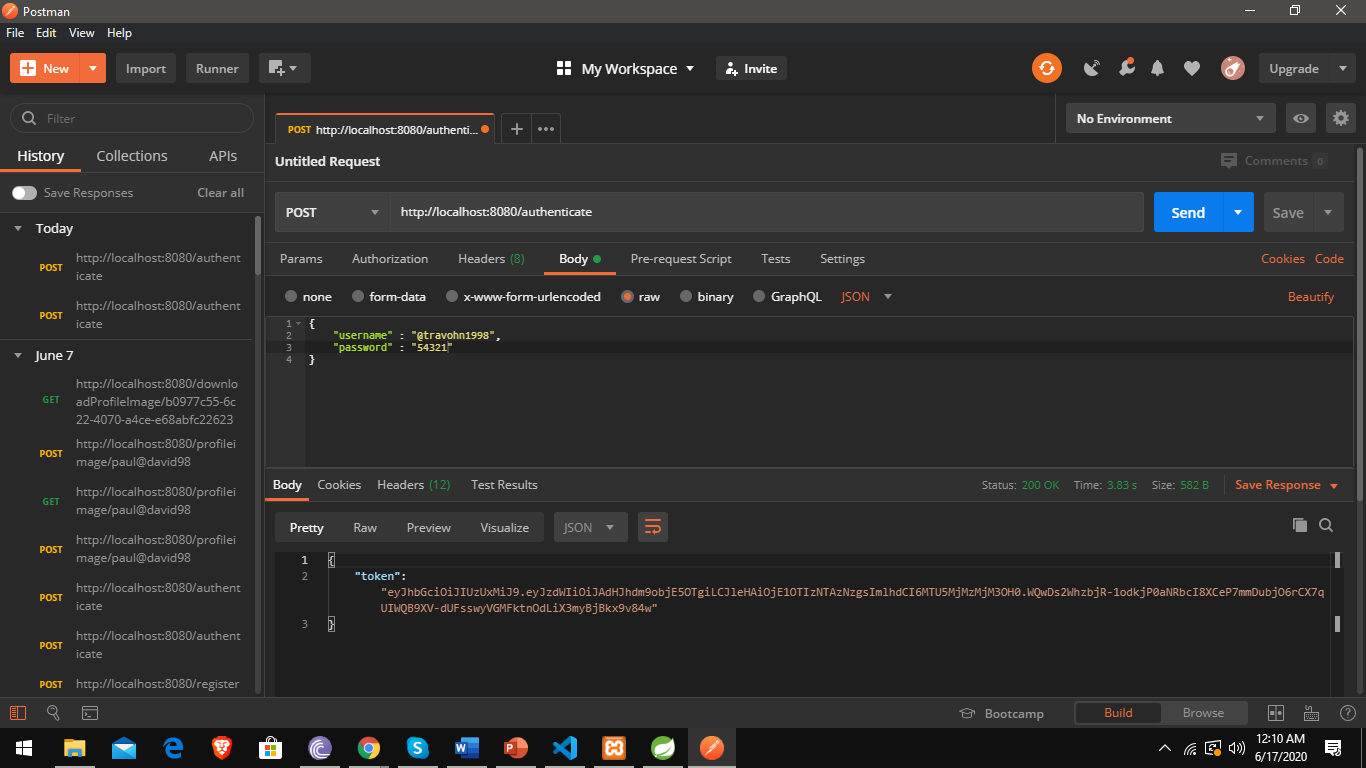Open the Save button dropdown arrow
The image size is (1366, 768).
click(x=1328, y=212)
